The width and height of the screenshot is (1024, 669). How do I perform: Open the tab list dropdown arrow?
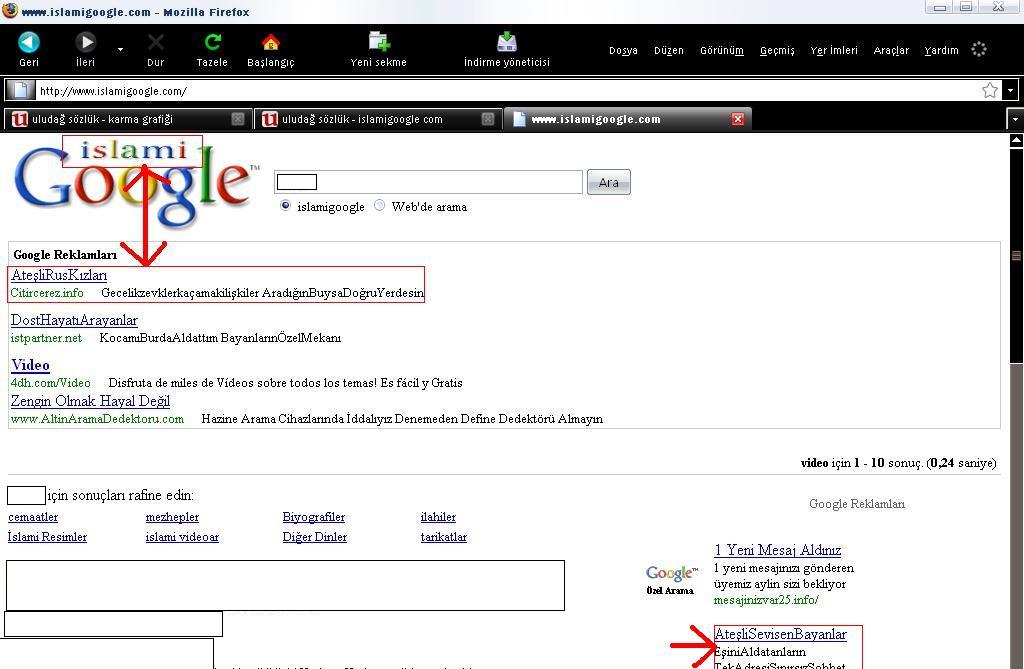1014,119
